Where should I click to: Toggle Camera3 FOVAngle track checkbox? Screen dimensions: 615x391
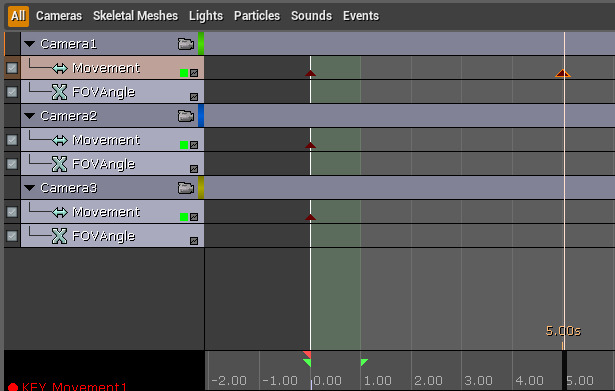[12, 236]
